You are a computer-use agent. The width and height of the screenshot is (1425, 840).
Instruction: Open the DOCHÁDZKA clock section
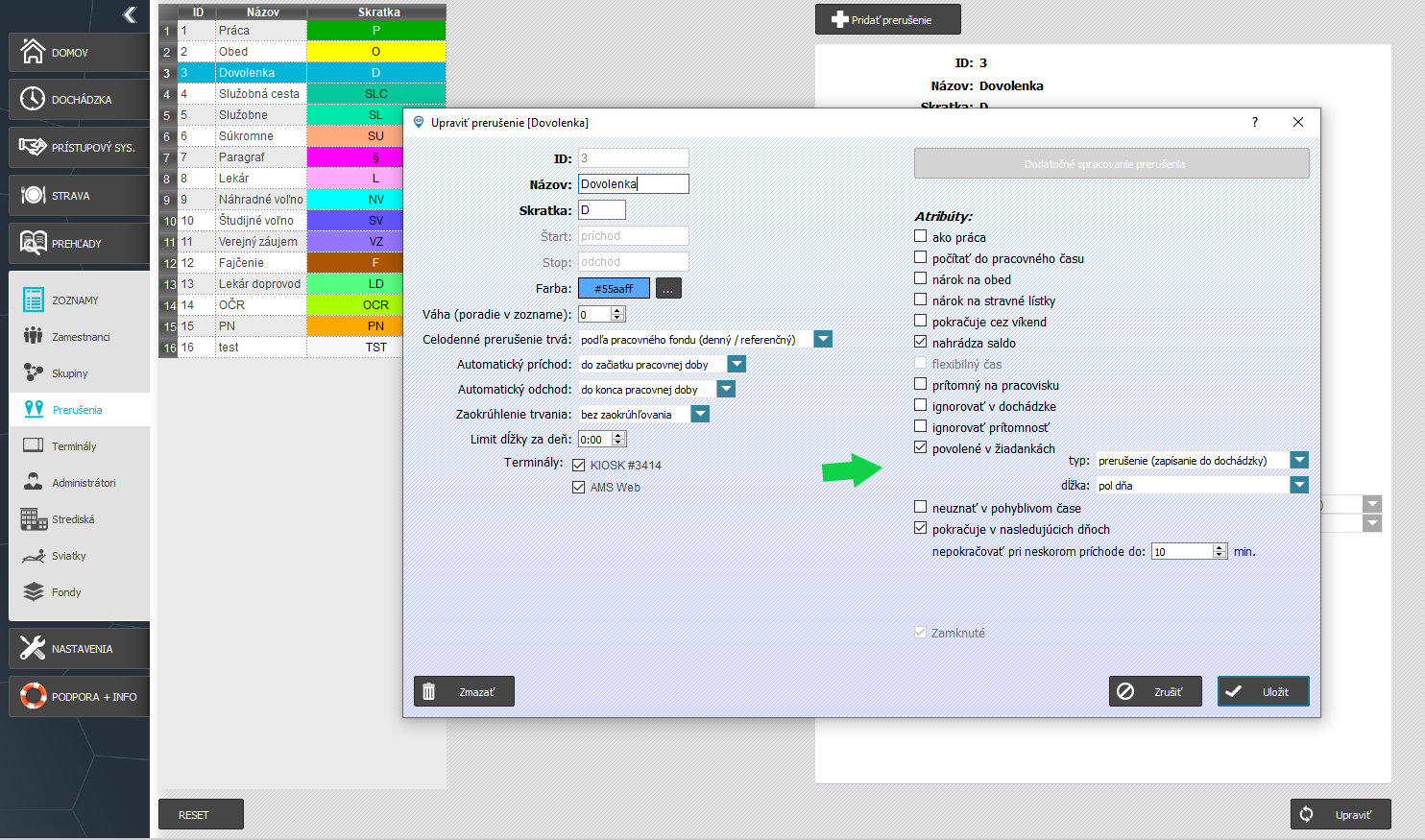click(x=79, y=100)
